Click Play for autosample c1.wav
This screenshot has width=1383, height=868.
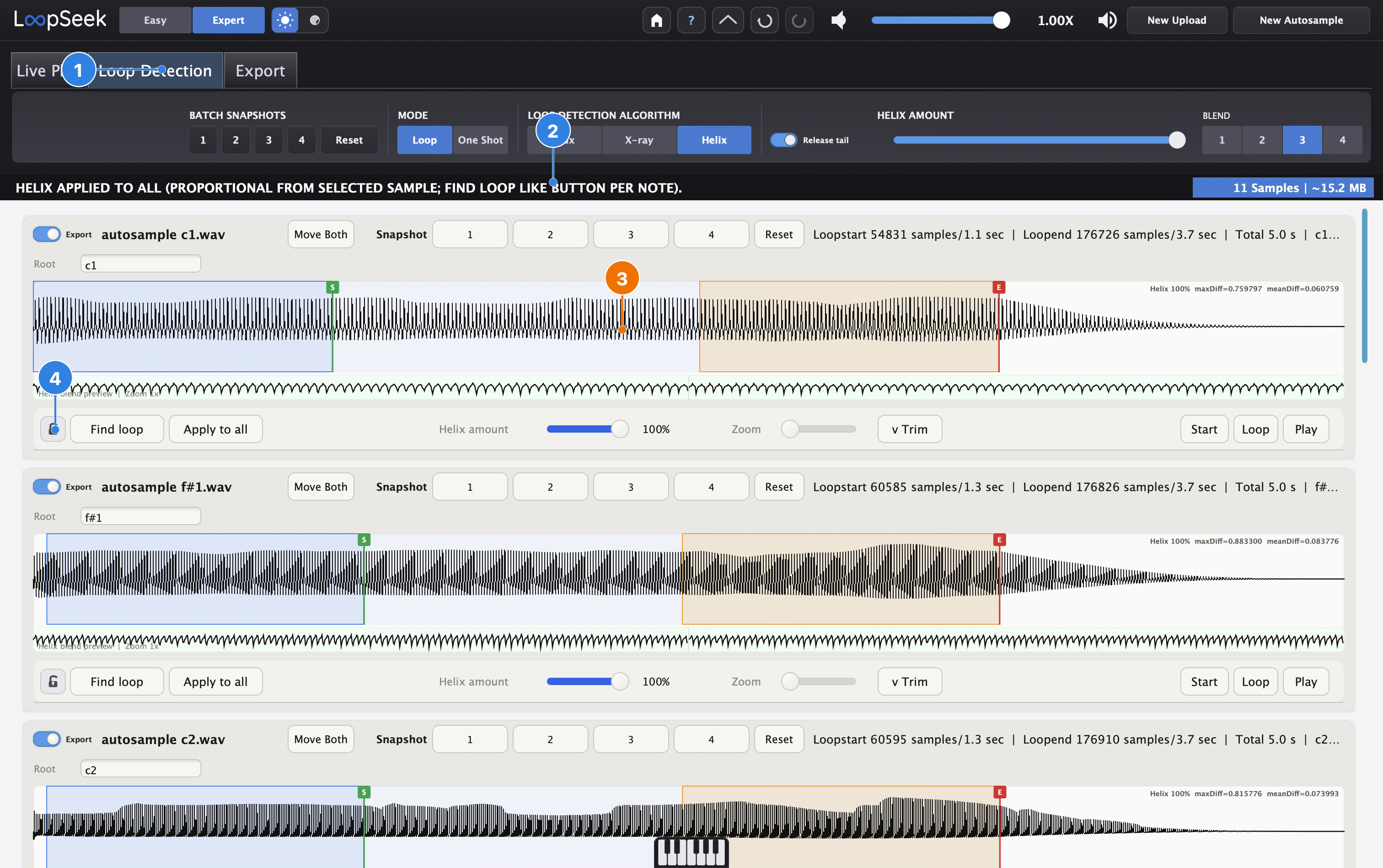coord(1306,429)
